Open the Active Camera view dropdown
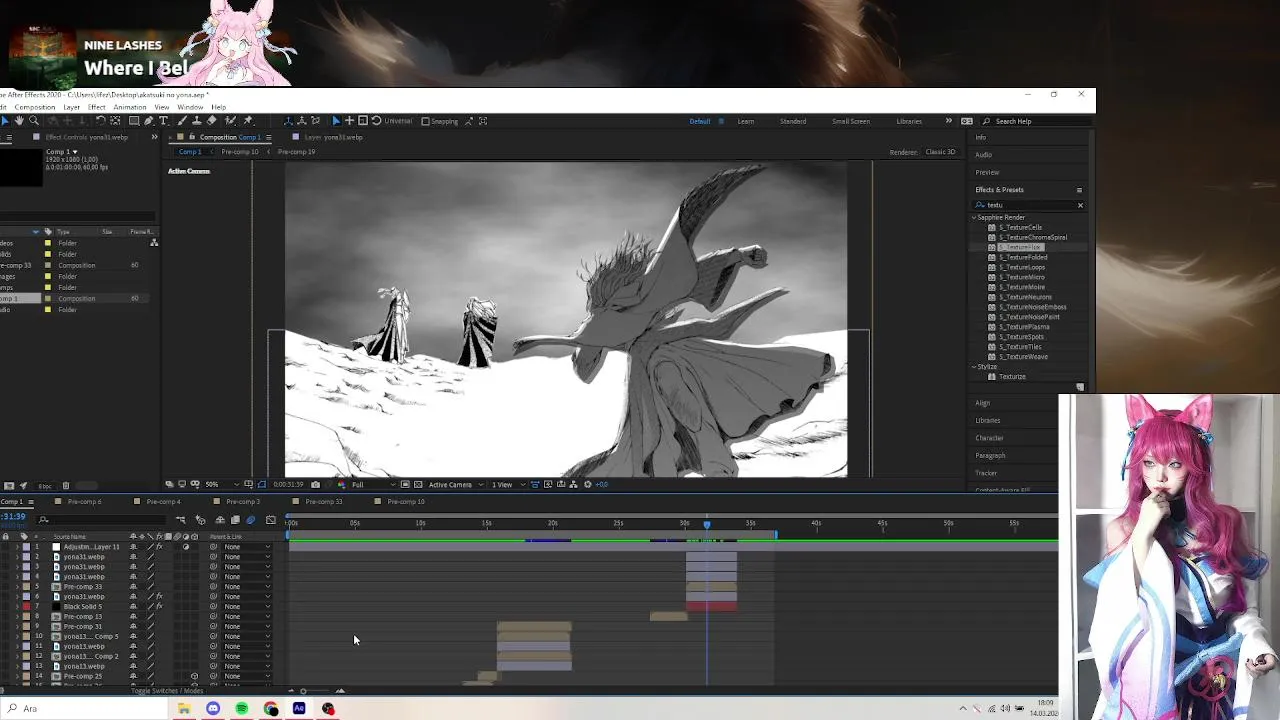The image size is (1280, 720). [454, 485]
